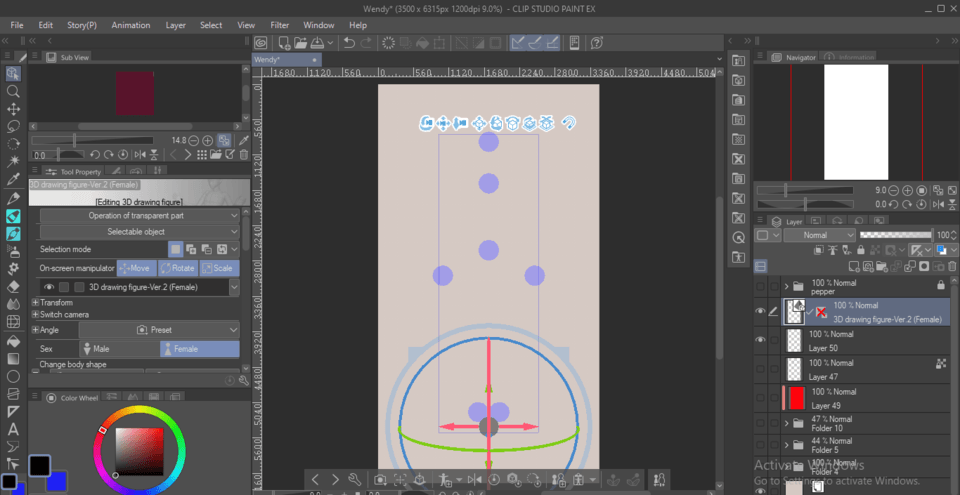The width and height of the screenshot is (960, 495).
Task: Select the Fill bucket tool
Action: 13,341
